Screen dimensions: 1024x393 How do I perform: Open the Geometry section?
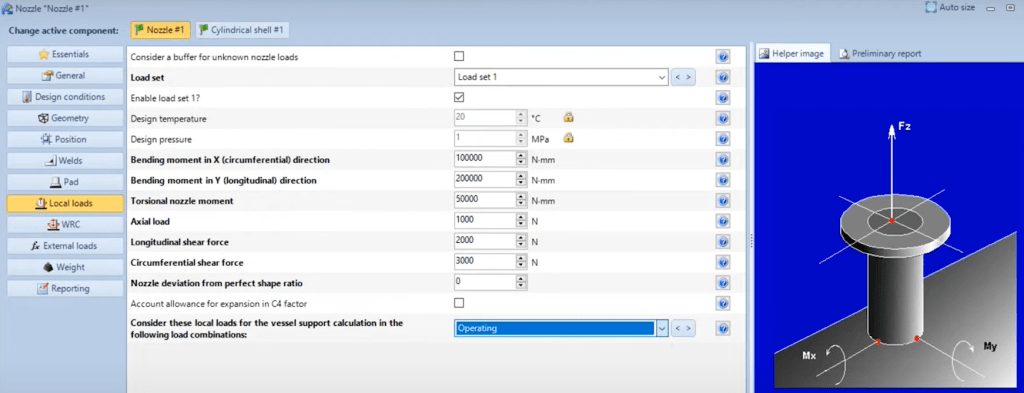pos(65,118)
